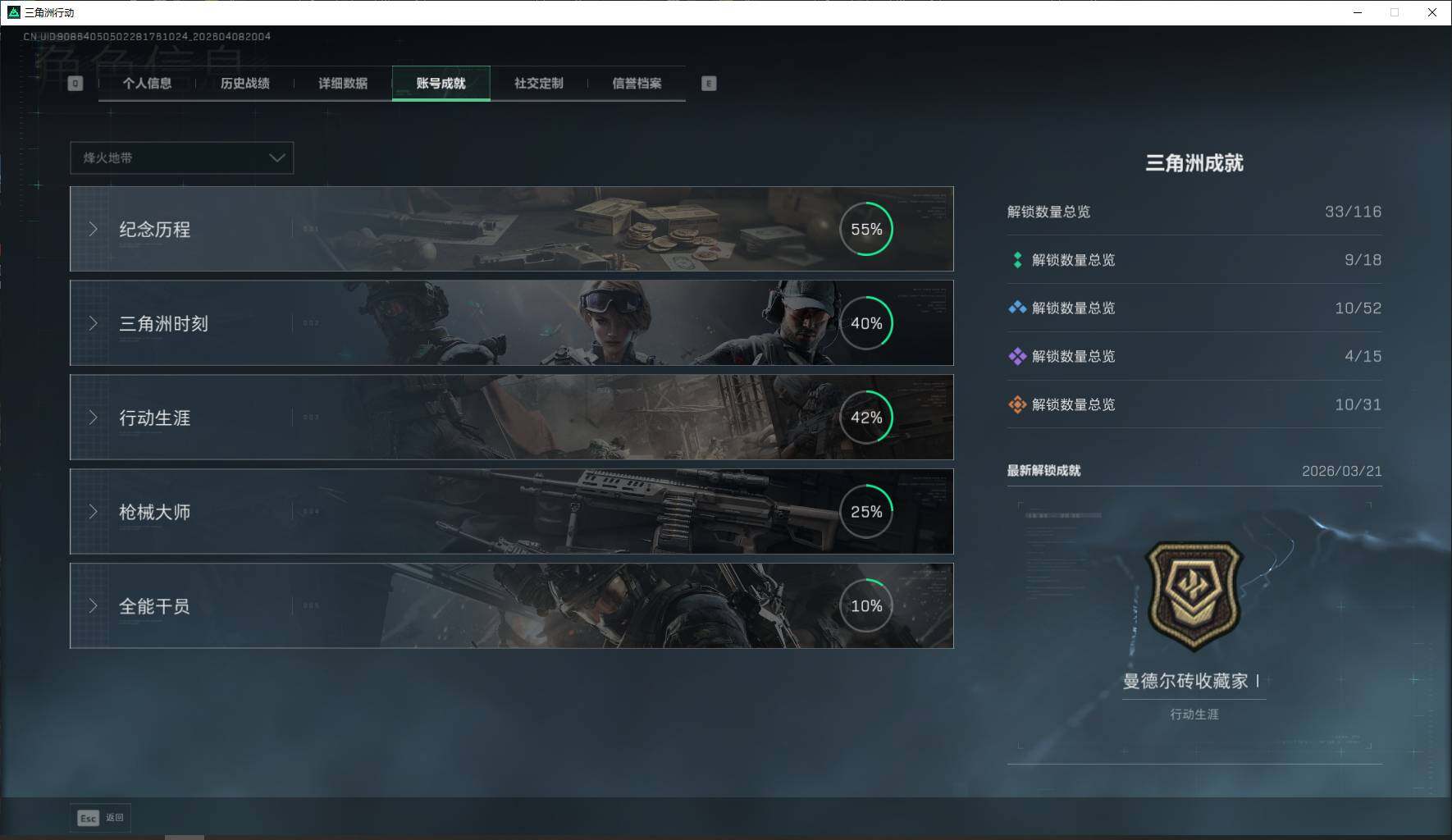
Task: Click the 25% progress ring
Action: click(866, 512)
